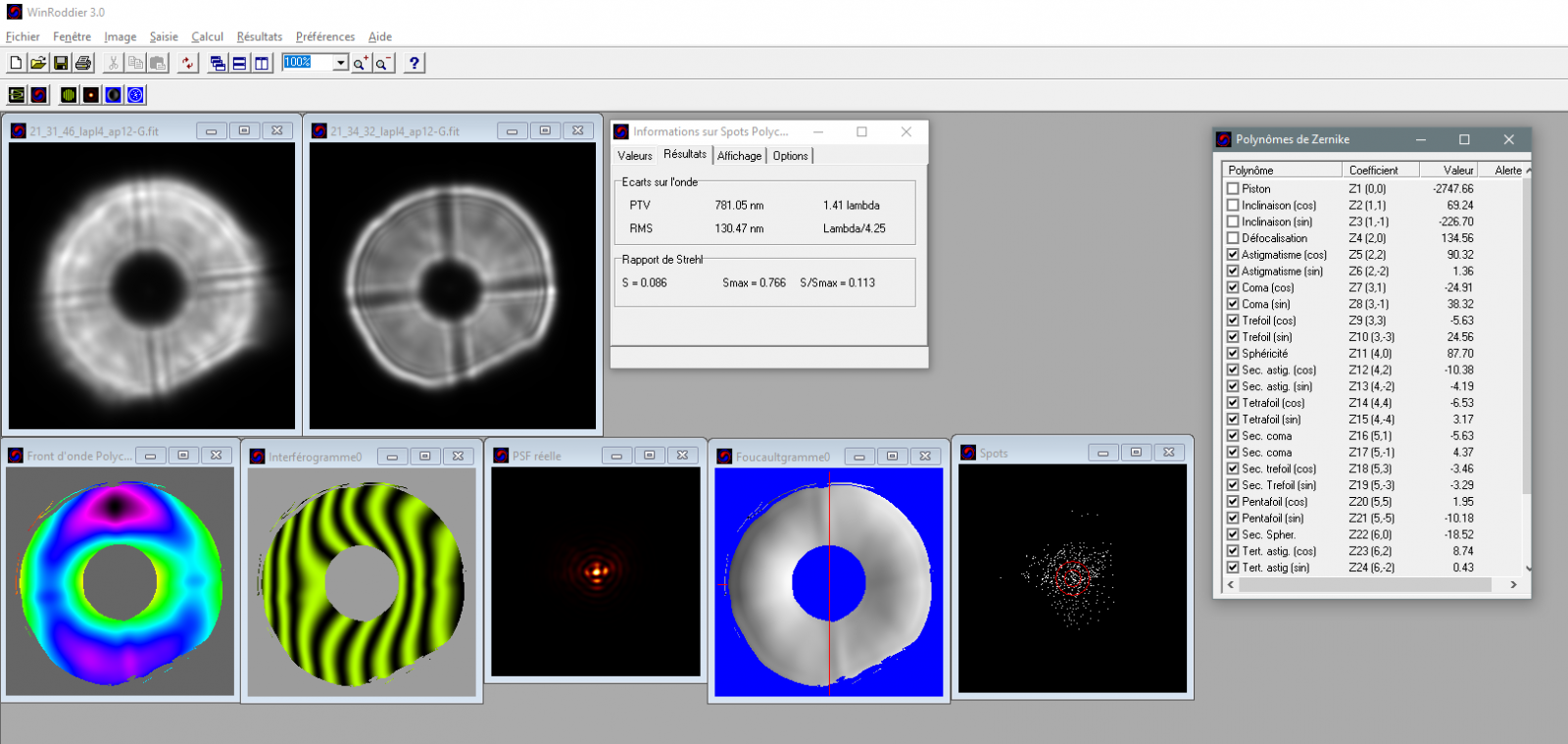Show the Foucaultgram blue disc icon

114,95
